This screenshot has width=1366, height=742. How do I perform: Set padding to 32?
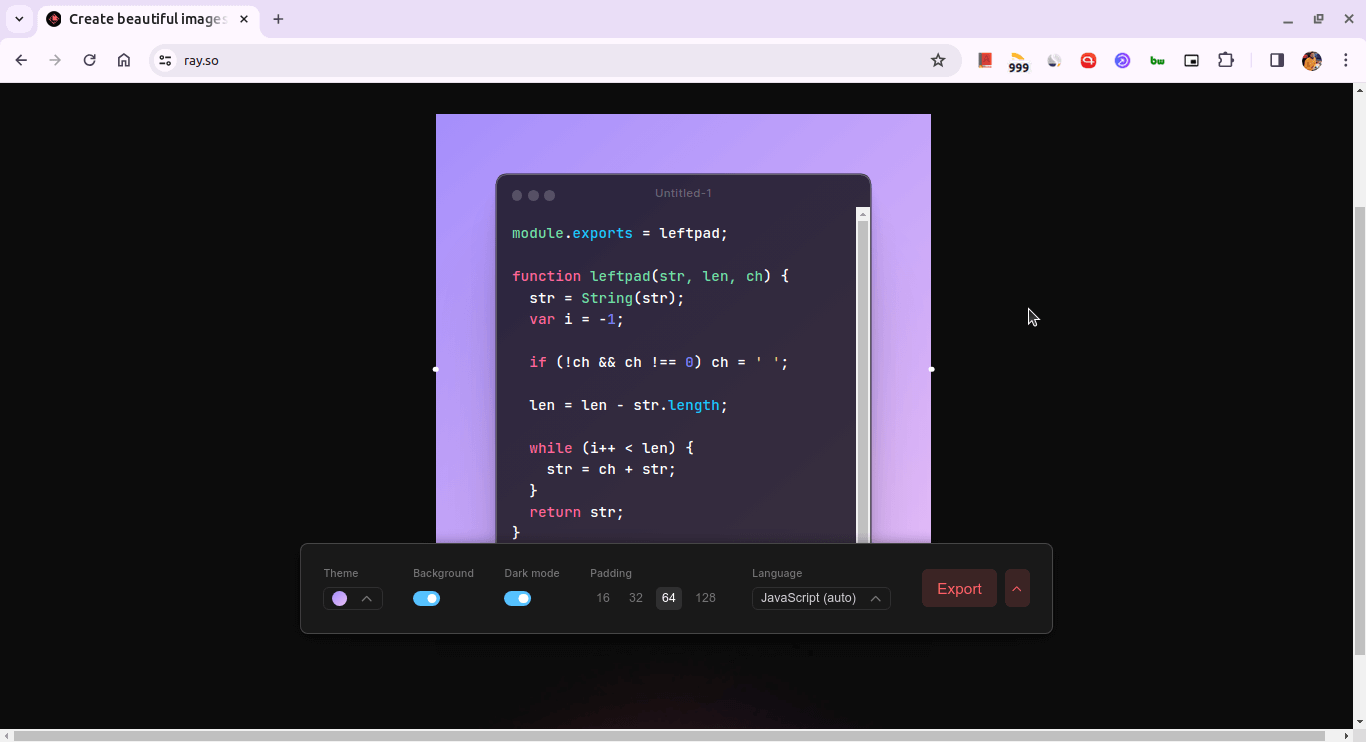[636, 598]
